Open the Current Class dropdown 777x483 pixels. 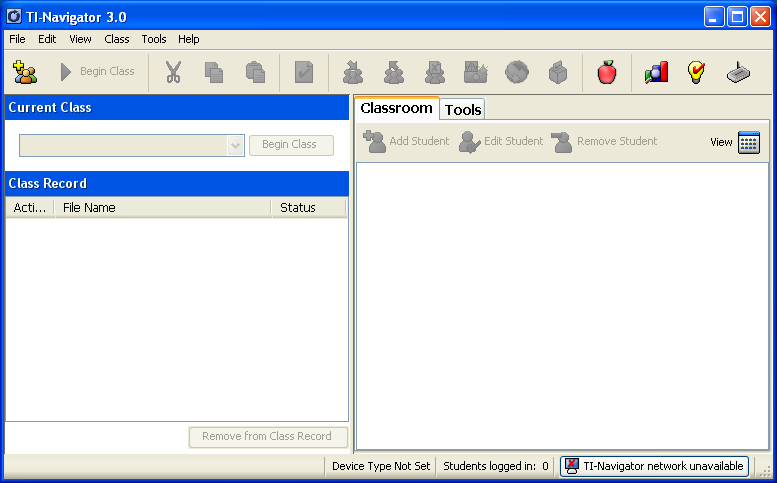click(x=236, y=146)
